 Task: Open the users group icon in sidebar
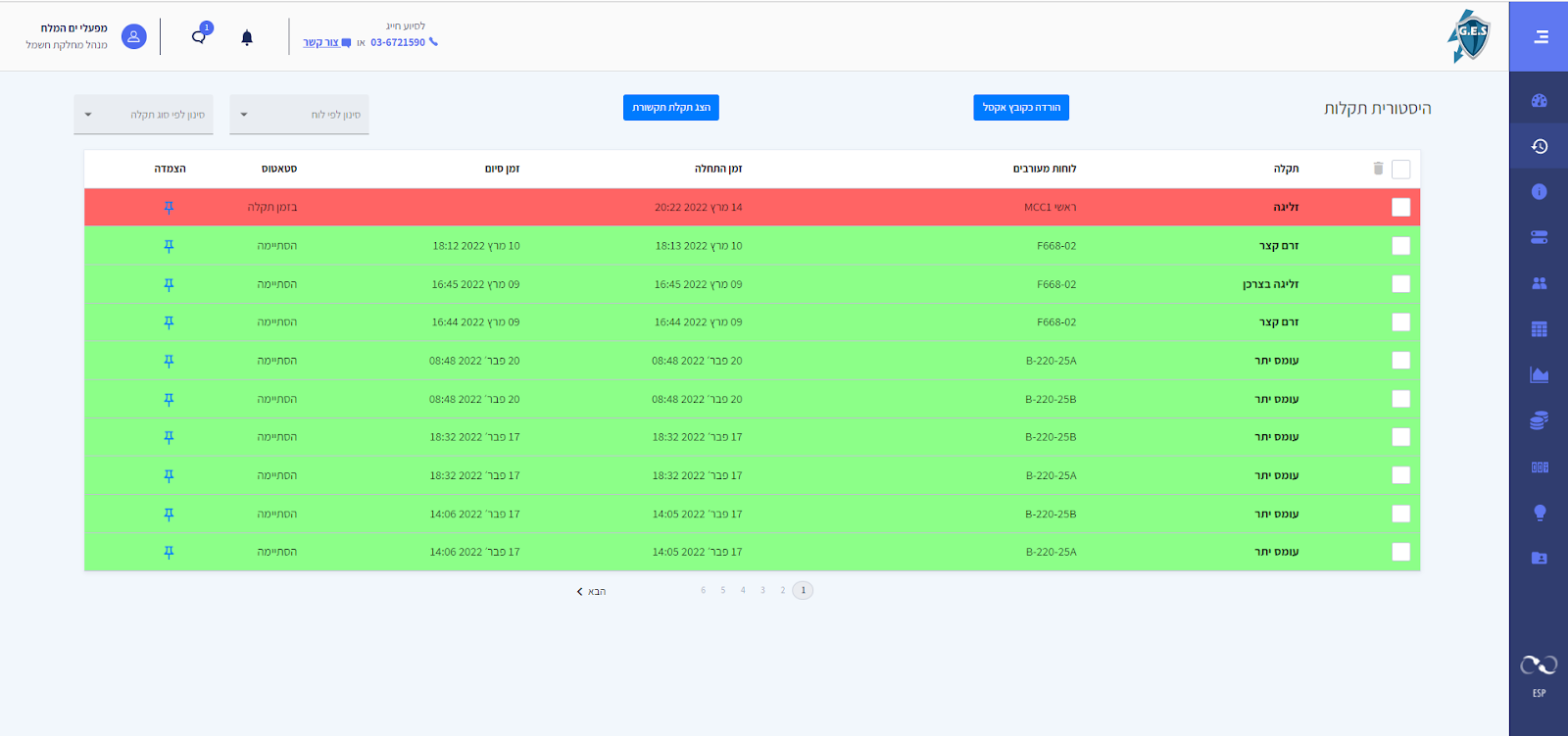click(x=1540, y=283)
